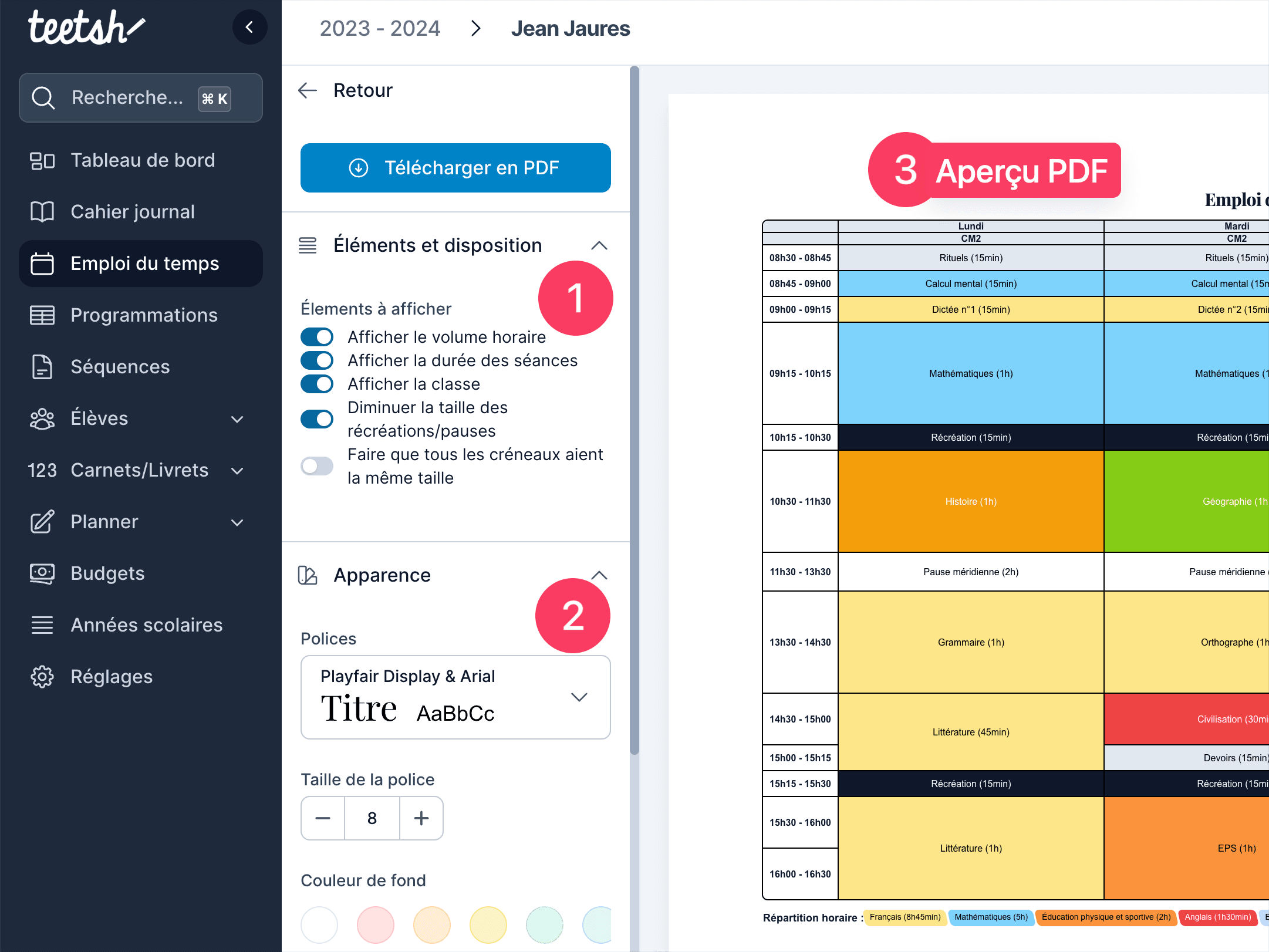
Task: Toggle Afficher la durée des séances
Action: coord(317,360)
